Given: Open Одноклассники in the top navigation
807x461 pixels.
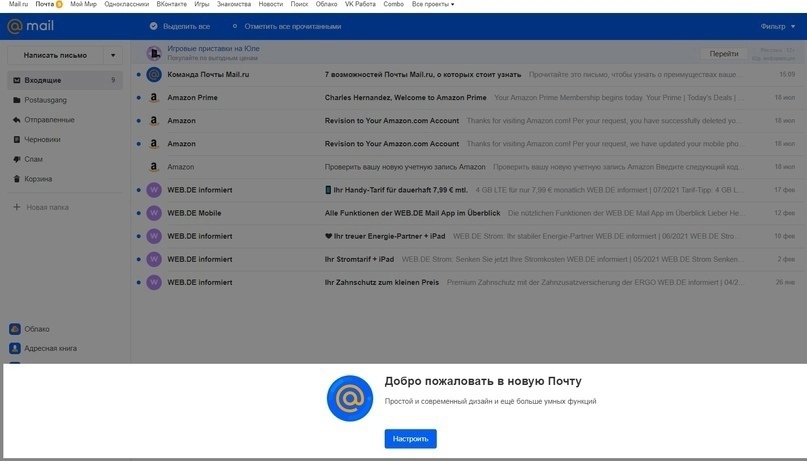Looking at the screenshot, I should 126,5.
